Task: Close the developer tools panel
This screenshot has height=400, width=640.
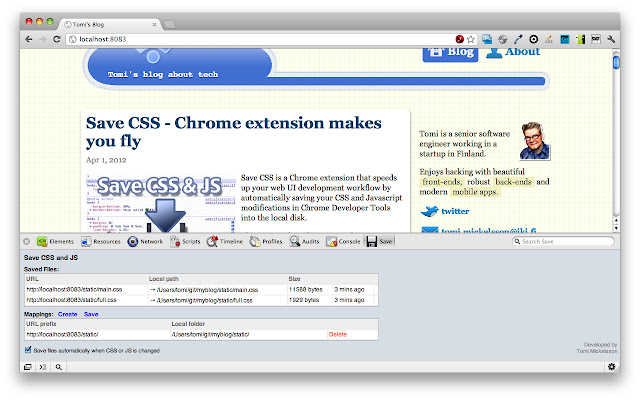Action: (27, 242)
